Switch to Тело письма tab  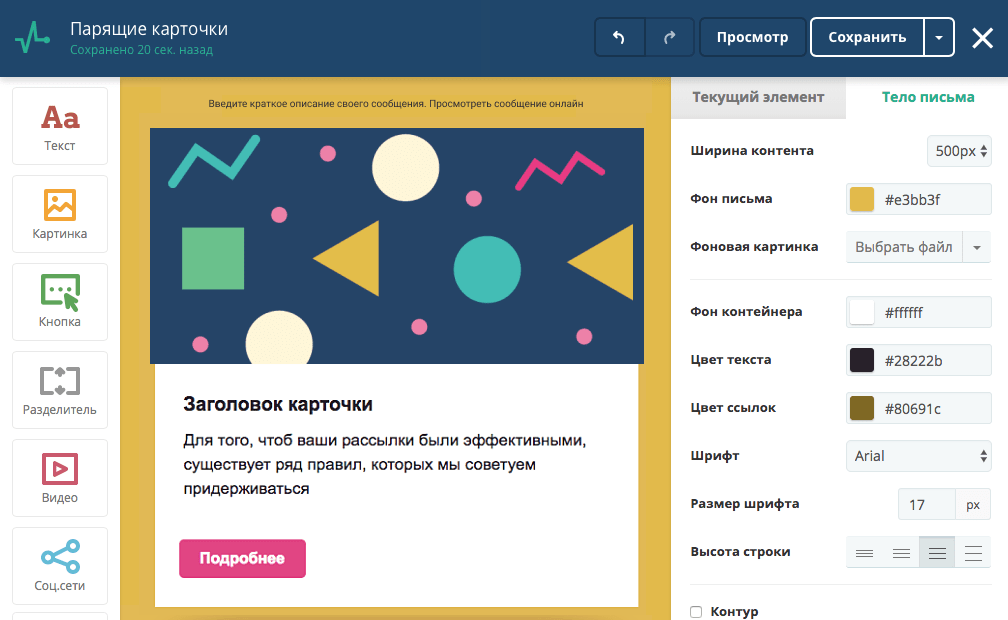click(x=928, y=97)
